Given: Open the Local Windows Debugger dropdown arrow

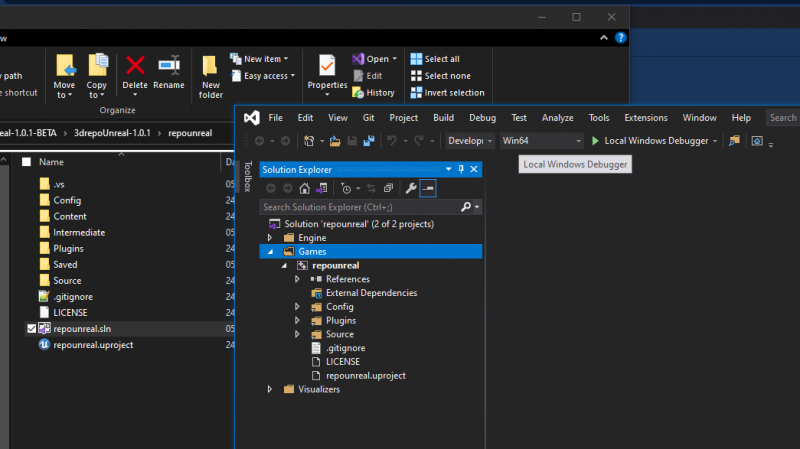Looking at the screenshot, I should tap(715, 141).
